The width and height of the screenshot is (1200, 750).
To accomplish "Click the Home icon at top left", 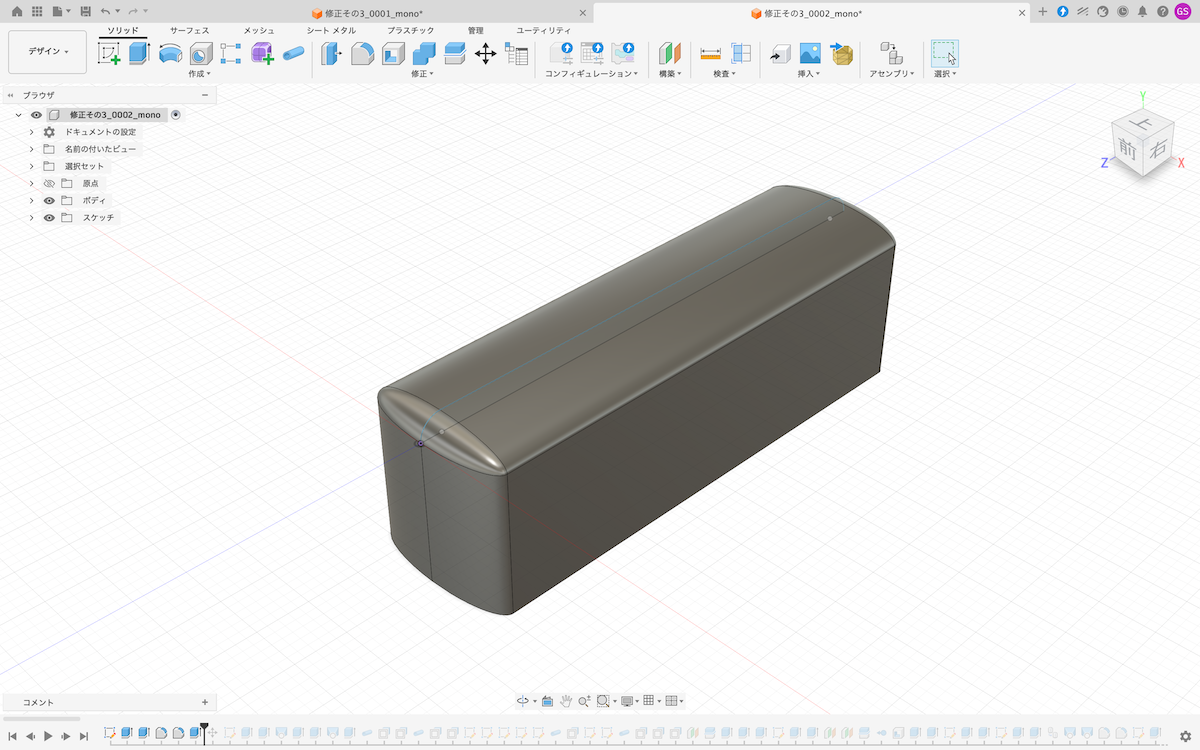I will 16,11.
